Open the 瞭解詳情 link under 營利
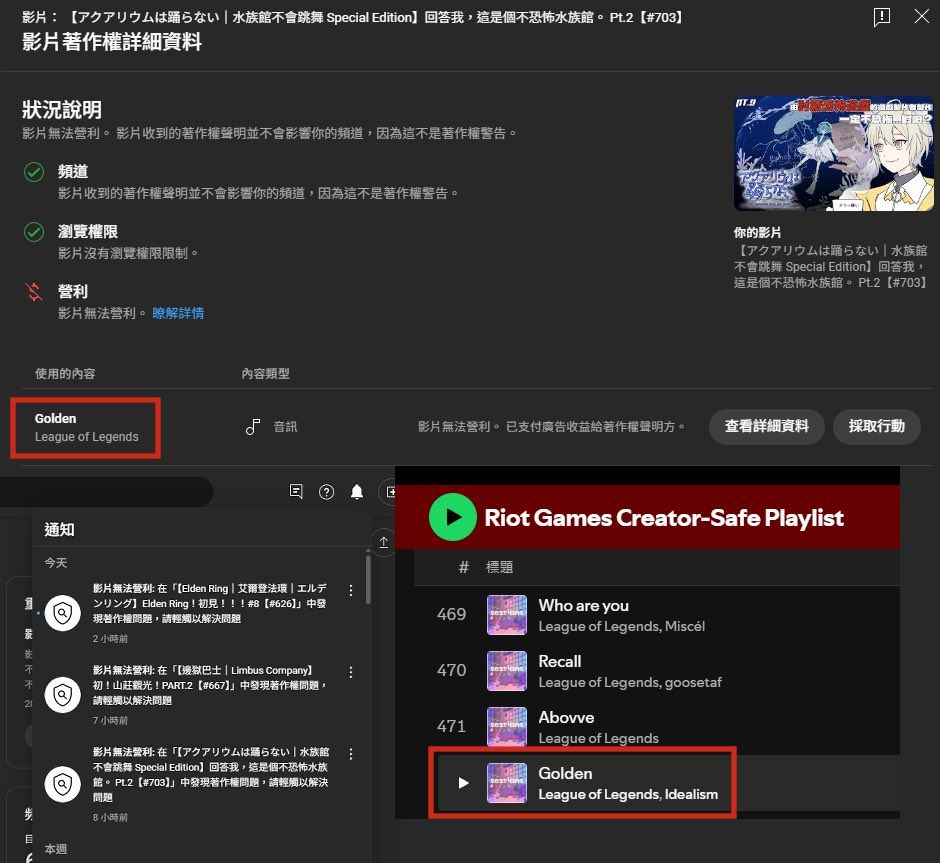940x863 pixels. click(x=178, y=313)
